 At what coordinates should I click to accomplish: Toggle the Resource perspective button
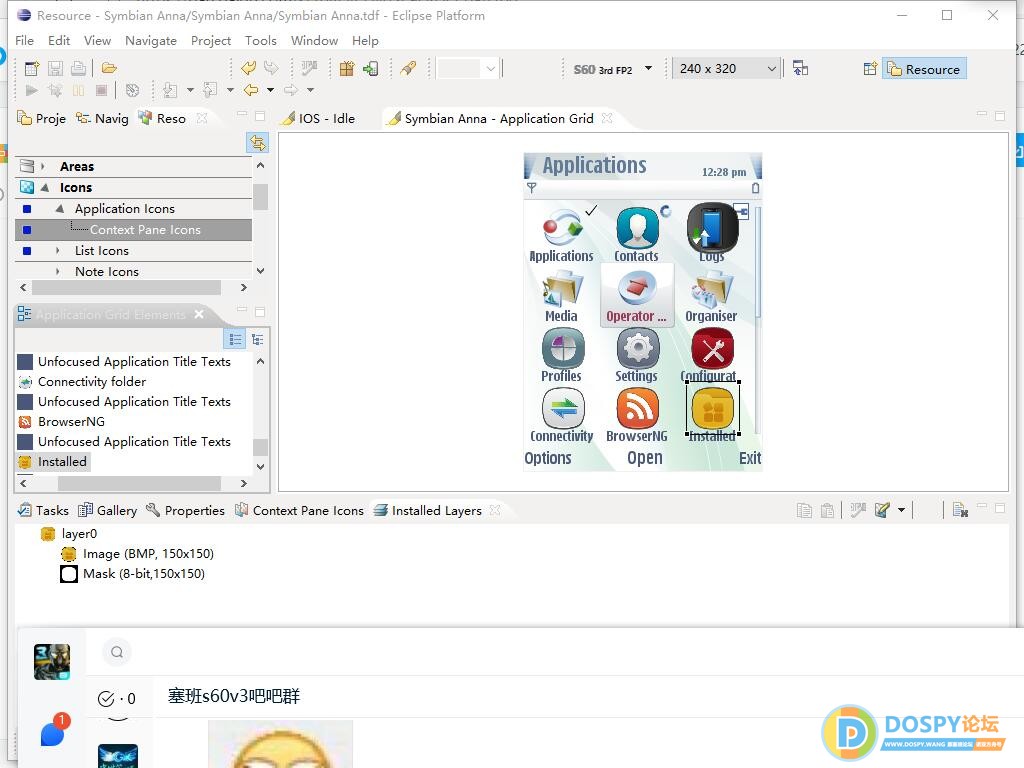pyautogui.click(x=924, y=69)
